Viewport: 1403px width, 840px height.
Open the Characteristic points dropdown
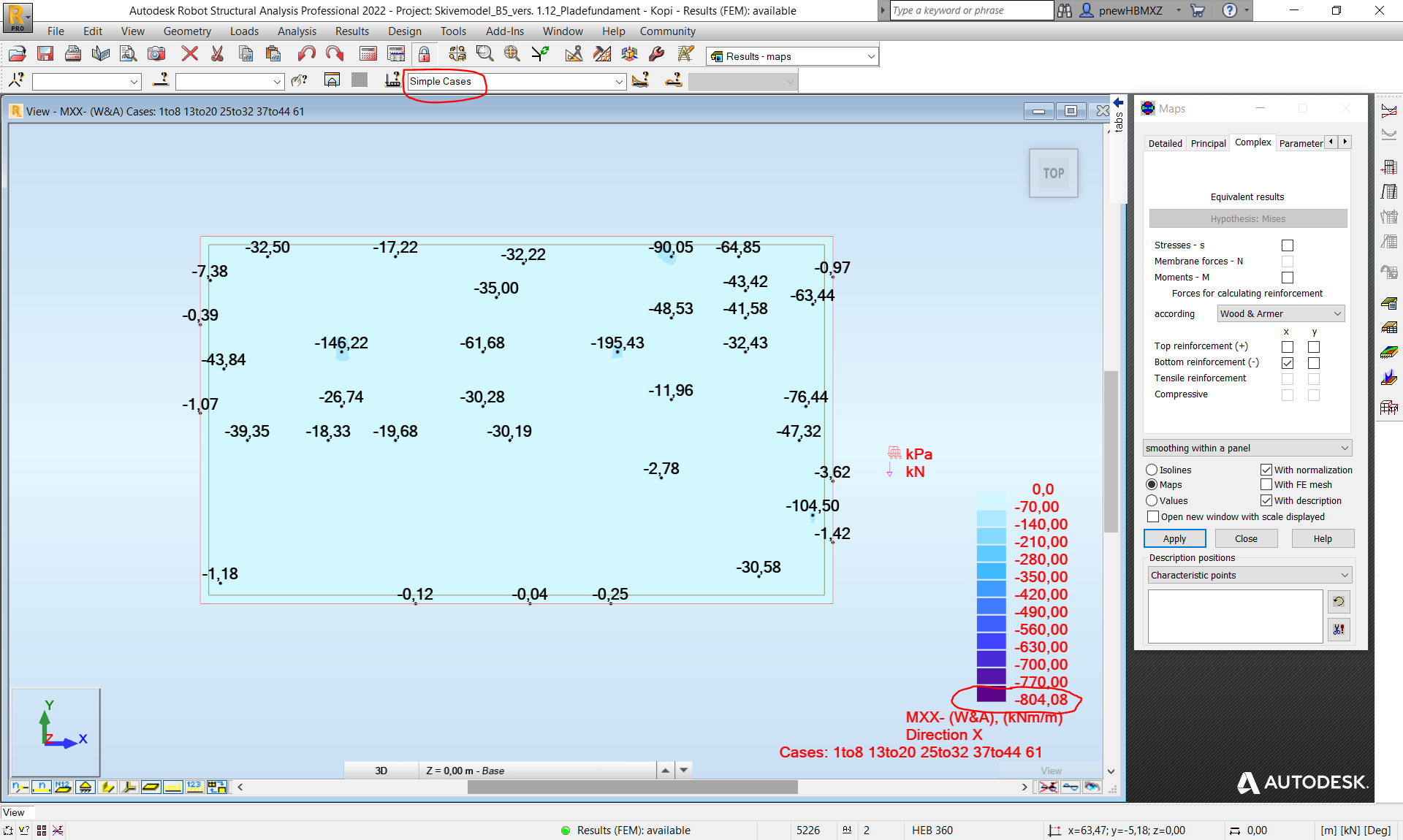[x=1344, y=575]
